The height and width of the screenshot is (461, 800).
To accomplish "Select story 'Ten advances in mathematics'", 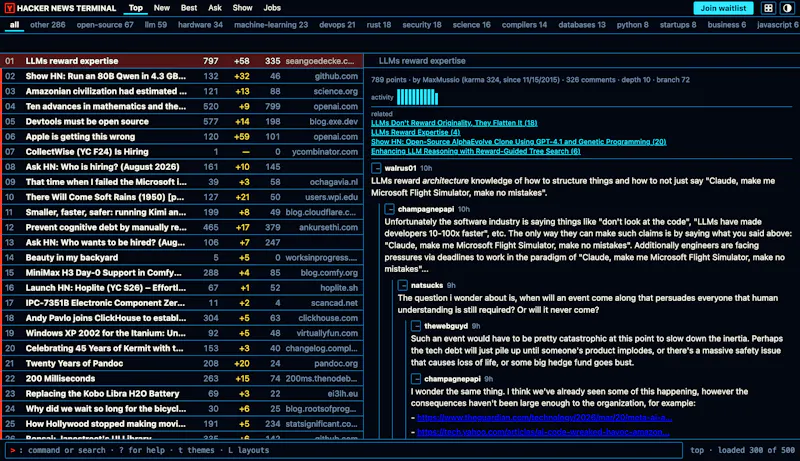I will tap(183, 106).
